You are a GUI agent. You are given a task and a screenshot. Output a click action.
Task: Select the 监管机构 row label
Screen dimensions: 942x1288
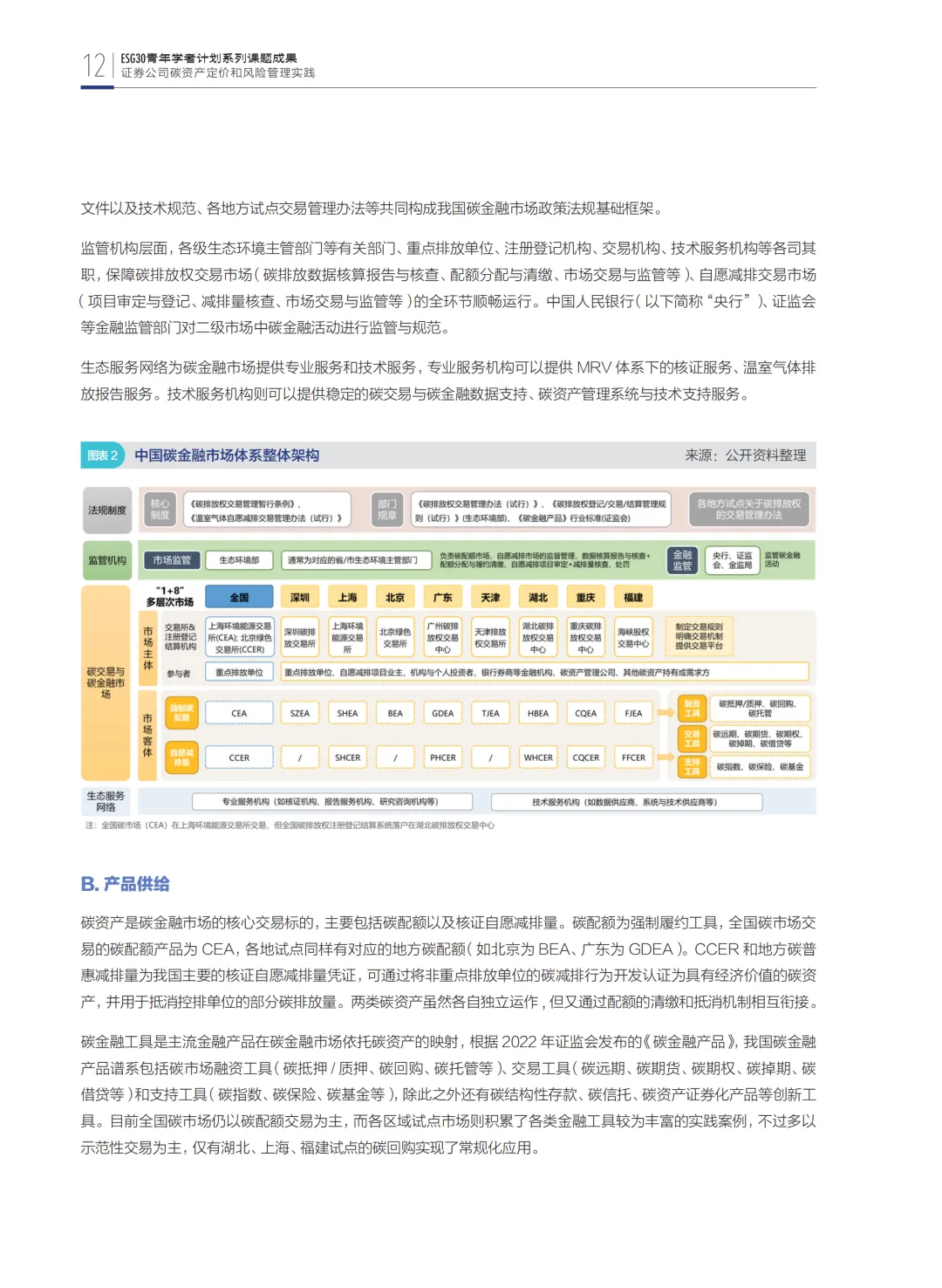(106, 560)
